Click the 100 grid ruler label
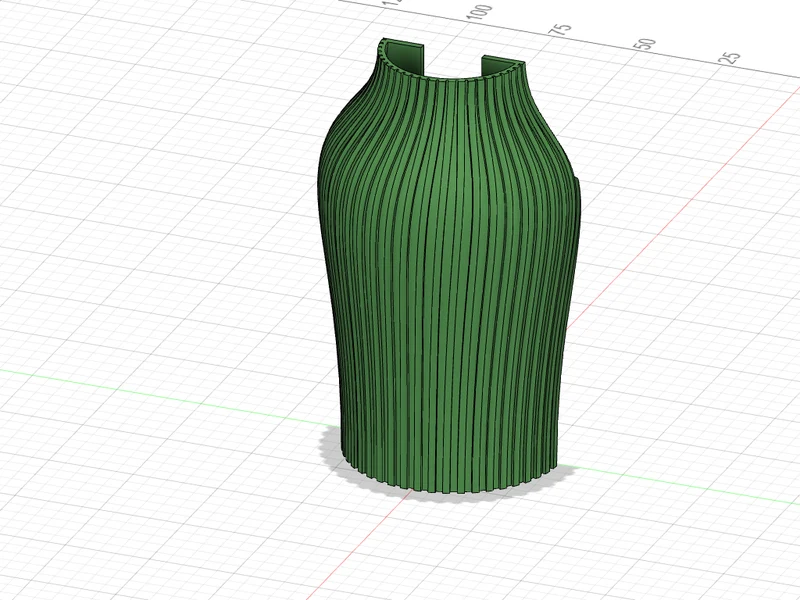800x600 pixels. 481,13
